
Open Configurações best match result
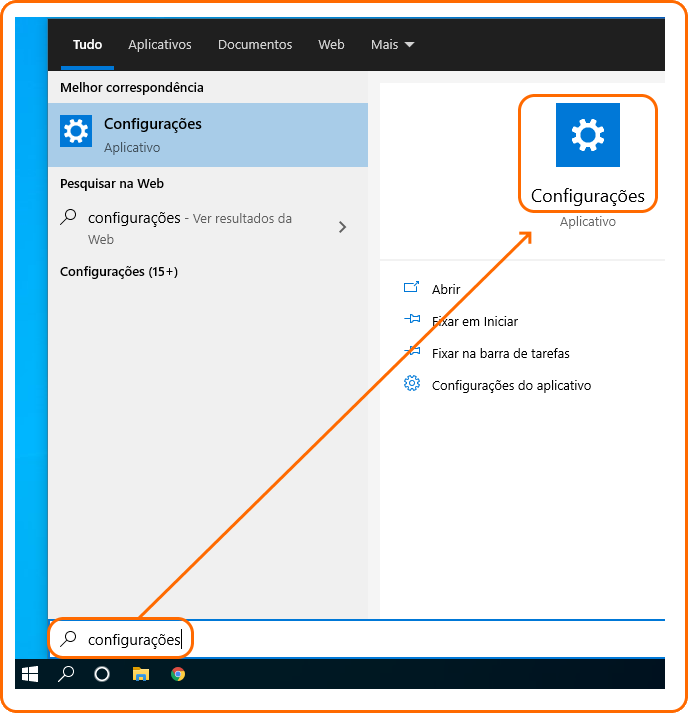208,135
